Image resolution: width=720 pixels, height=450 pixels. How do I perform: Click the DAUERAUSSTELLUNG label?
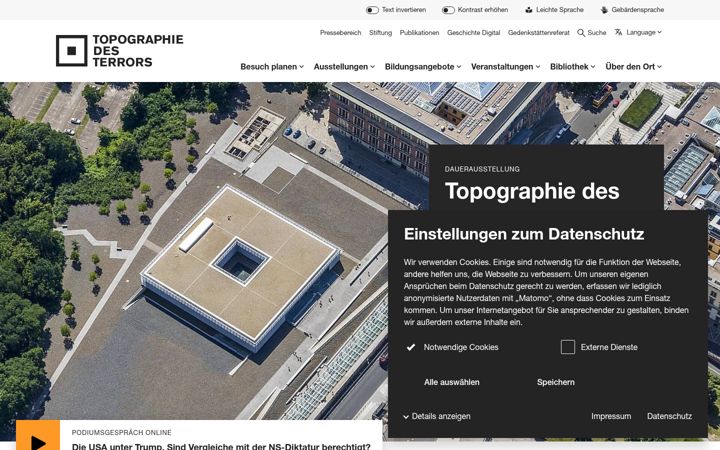tap(482, 169)
